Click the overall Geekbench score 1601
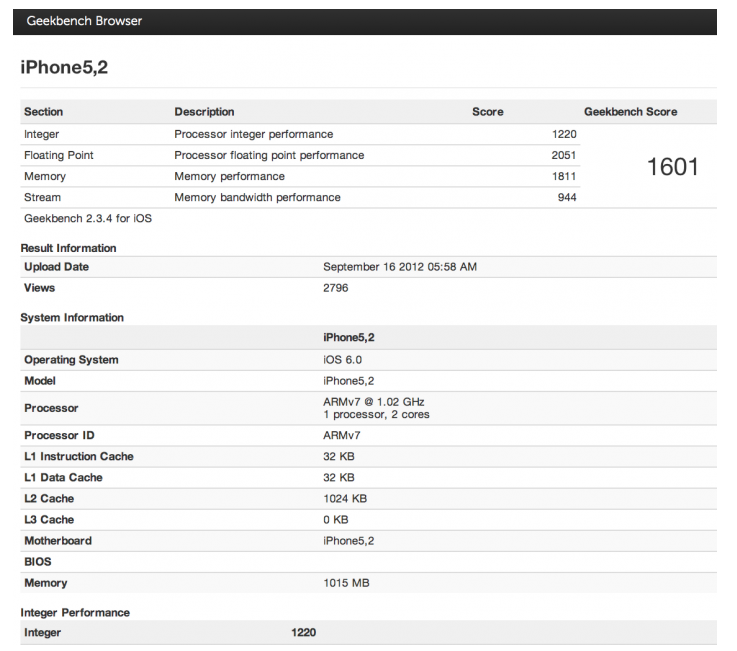 click(672, 167)
